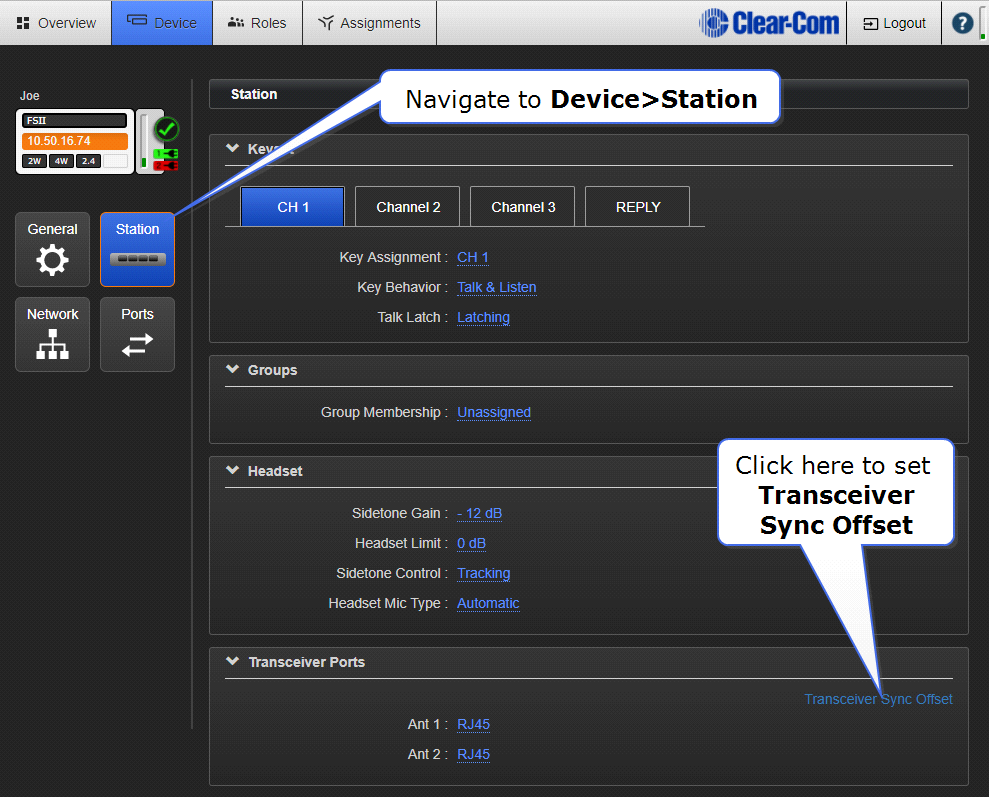
Task: Collapse the Headset section
Action: coord(232,470)
